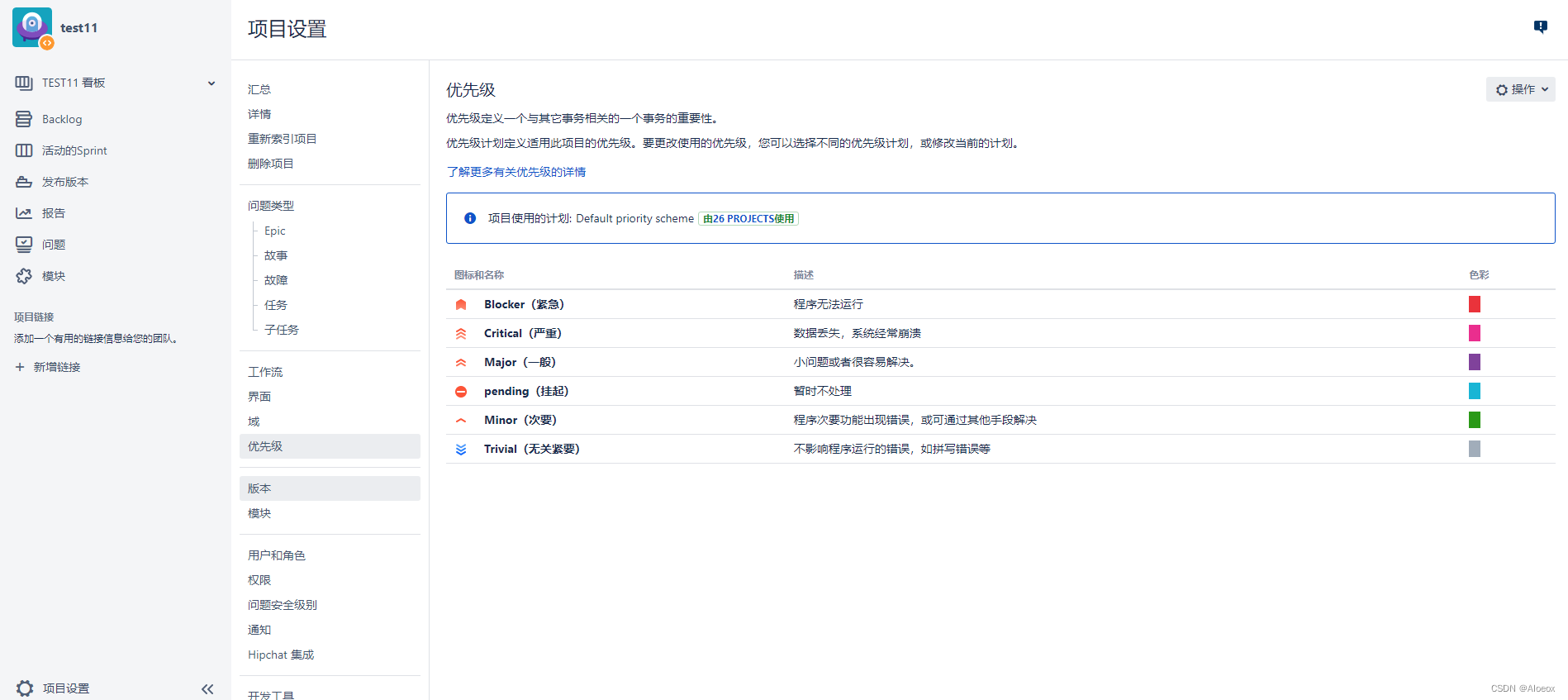Open the 操作 actions dropdown
The image size is (1568, 700).
(x=1520, y=89)
